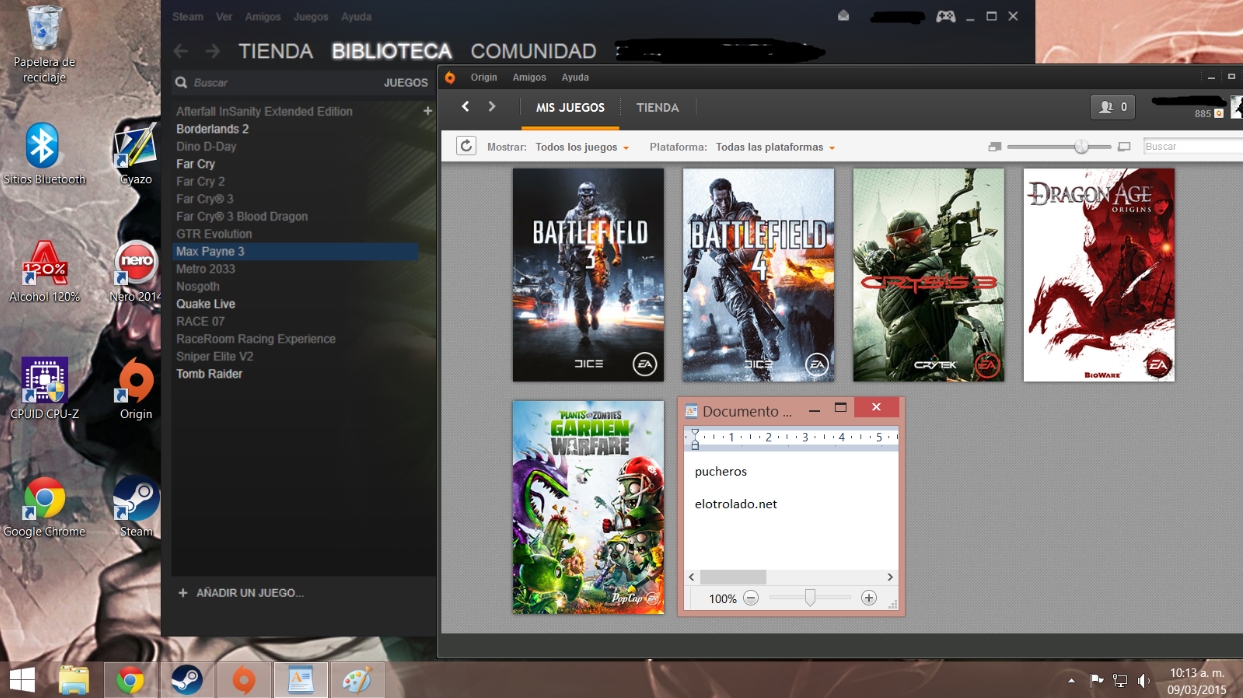Switch to Paint in the taskbar
The image size is (1243, 698).
357,680
